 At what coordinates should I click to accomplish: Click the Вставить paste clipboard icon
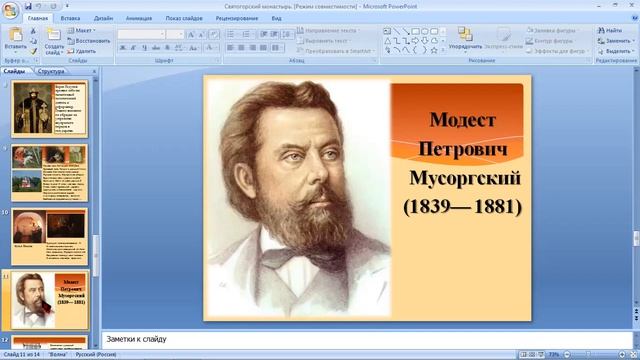point(16,35)
